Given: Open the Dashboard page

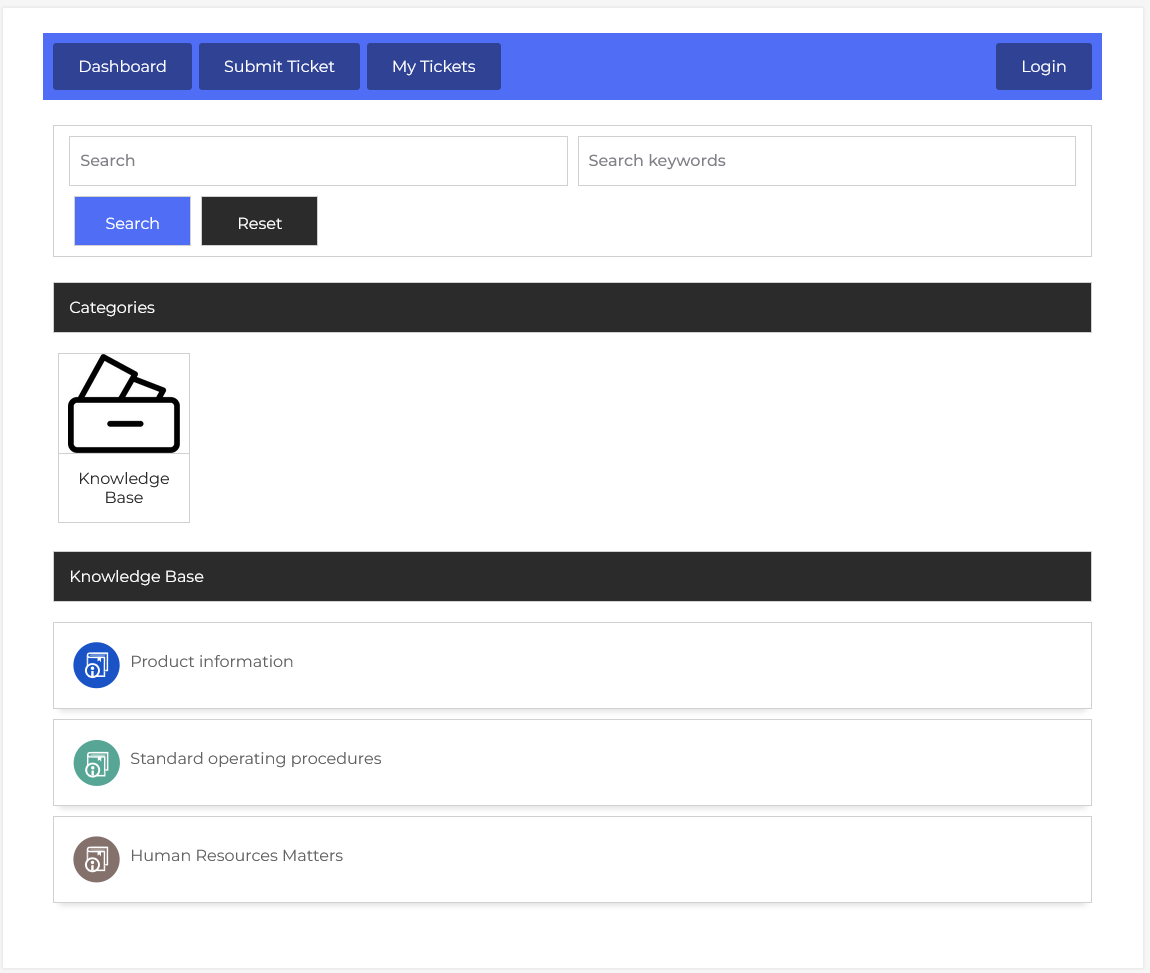Looking at the screenshot, I should pyautogui.click(x=122, y=67).
